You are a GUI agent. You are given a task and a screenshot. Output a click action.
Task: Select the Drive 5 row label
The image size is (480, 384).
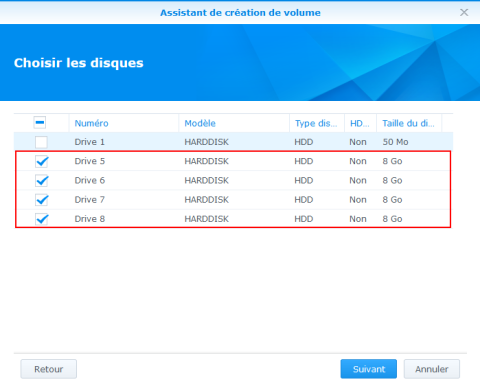[x=90, y=161]
